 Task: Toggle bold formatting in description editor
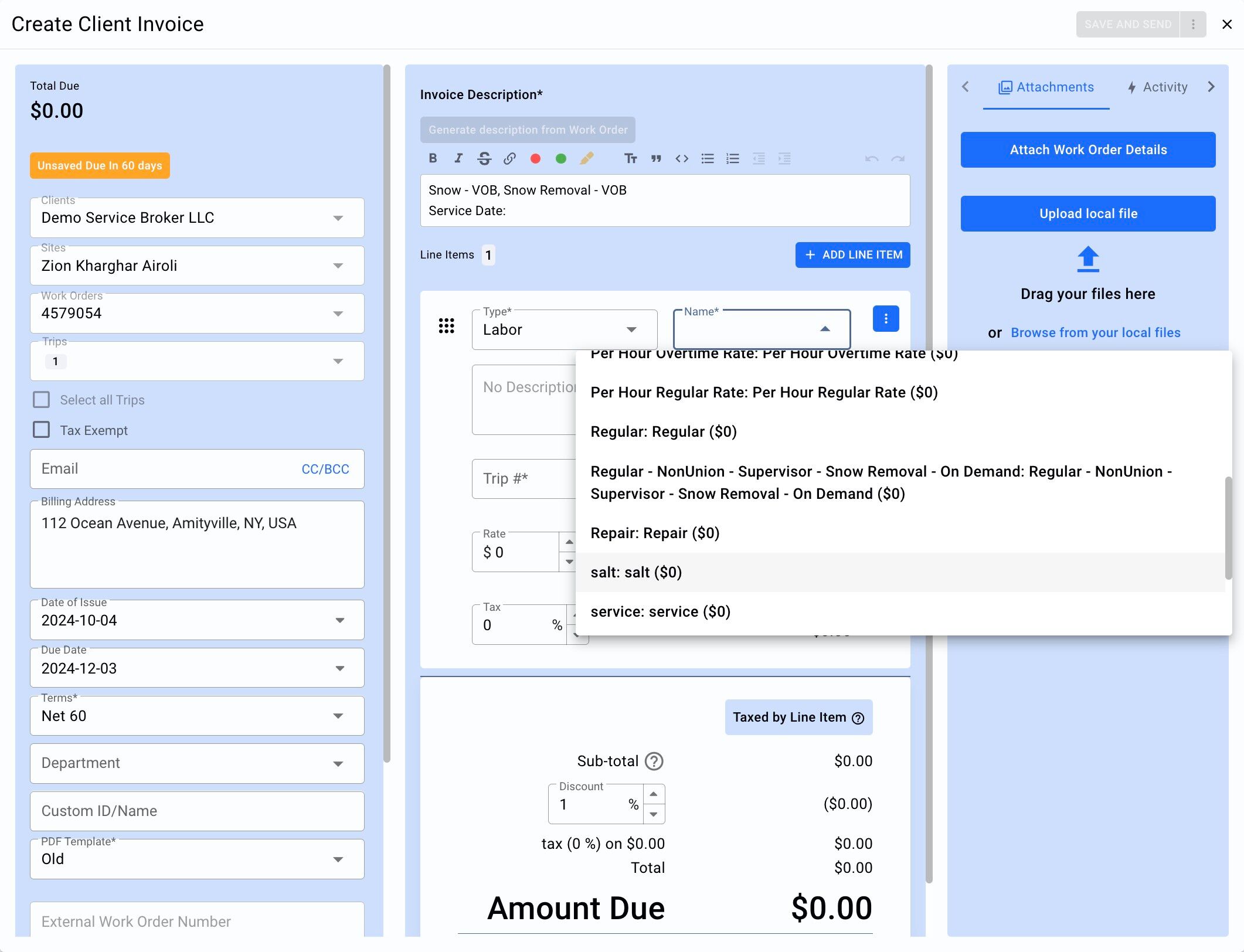433,158
